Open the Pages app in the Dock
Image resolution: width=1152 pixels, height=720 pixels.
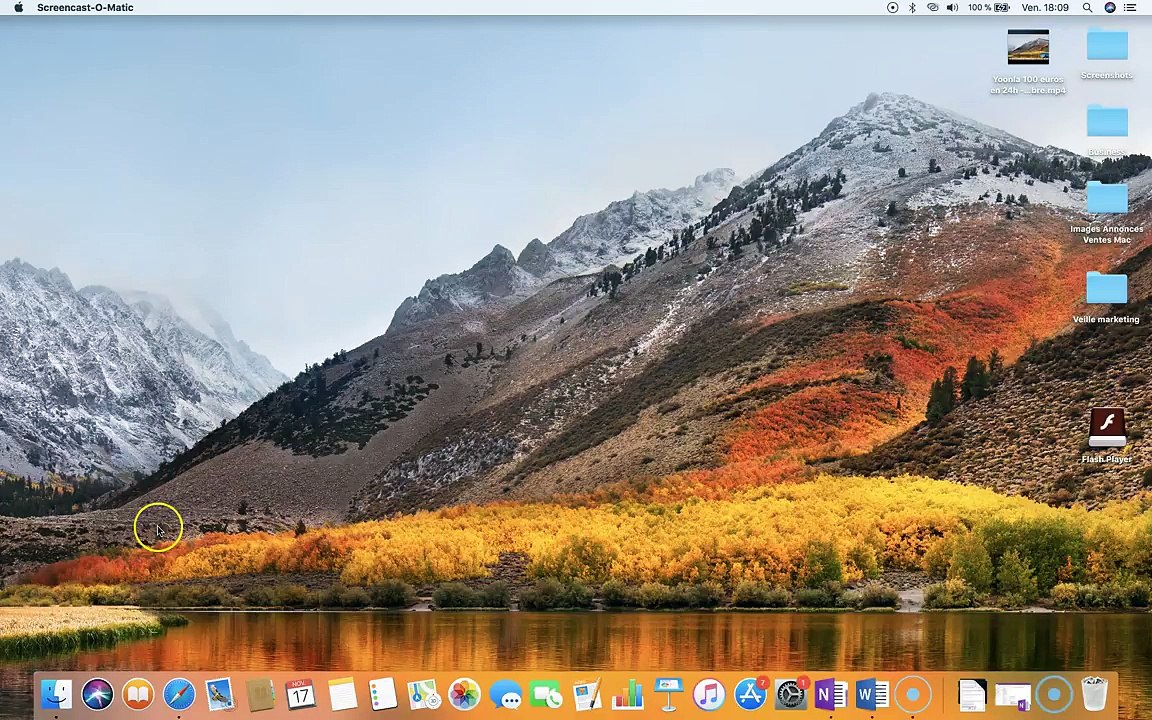587,694
